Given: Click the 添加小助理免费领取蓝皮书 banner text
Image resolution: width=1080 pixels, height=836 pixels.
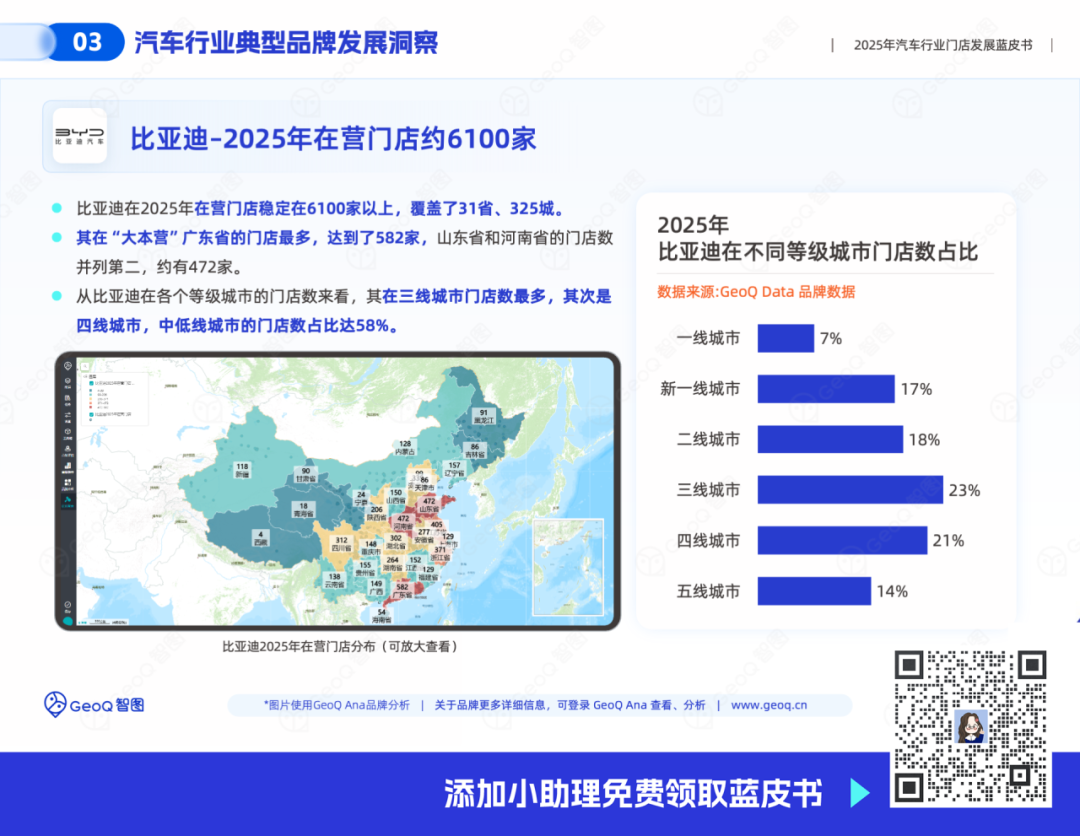Looking at the screenshot, I should click(x=633, y=793).
